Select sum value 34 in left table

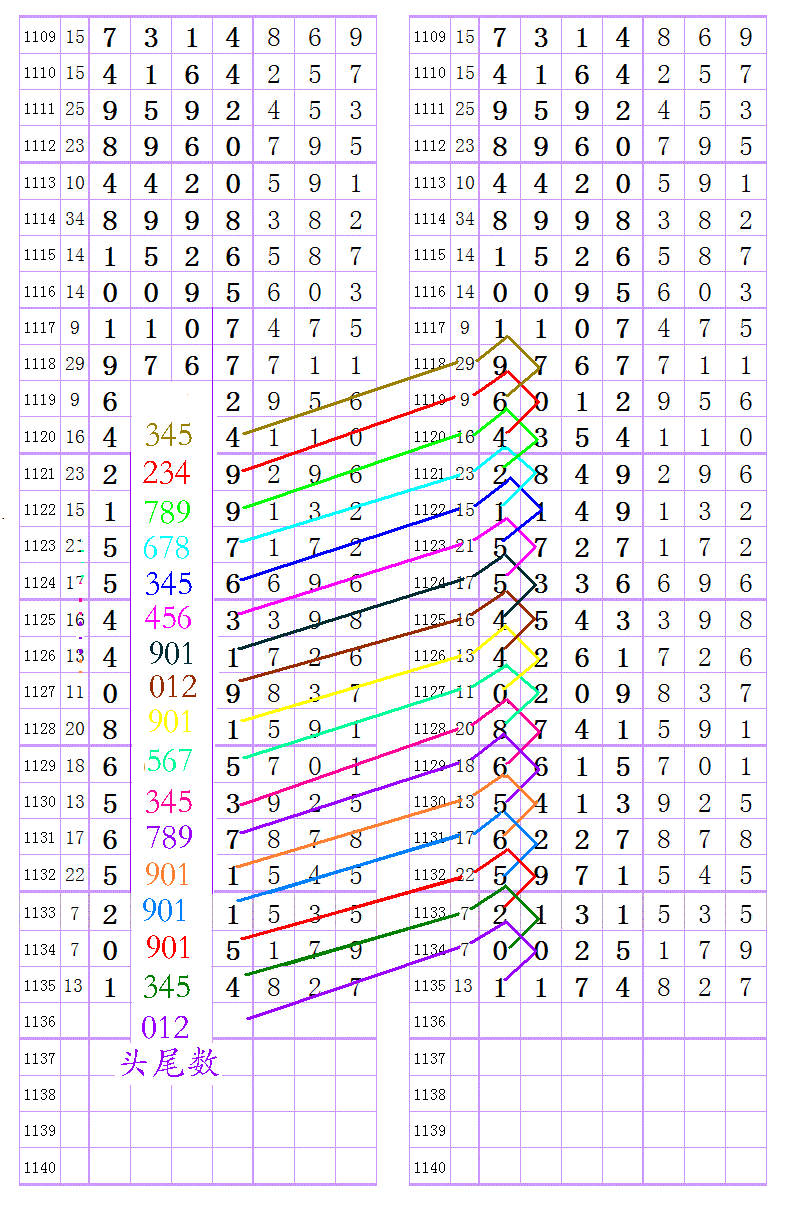coord(75,219)
